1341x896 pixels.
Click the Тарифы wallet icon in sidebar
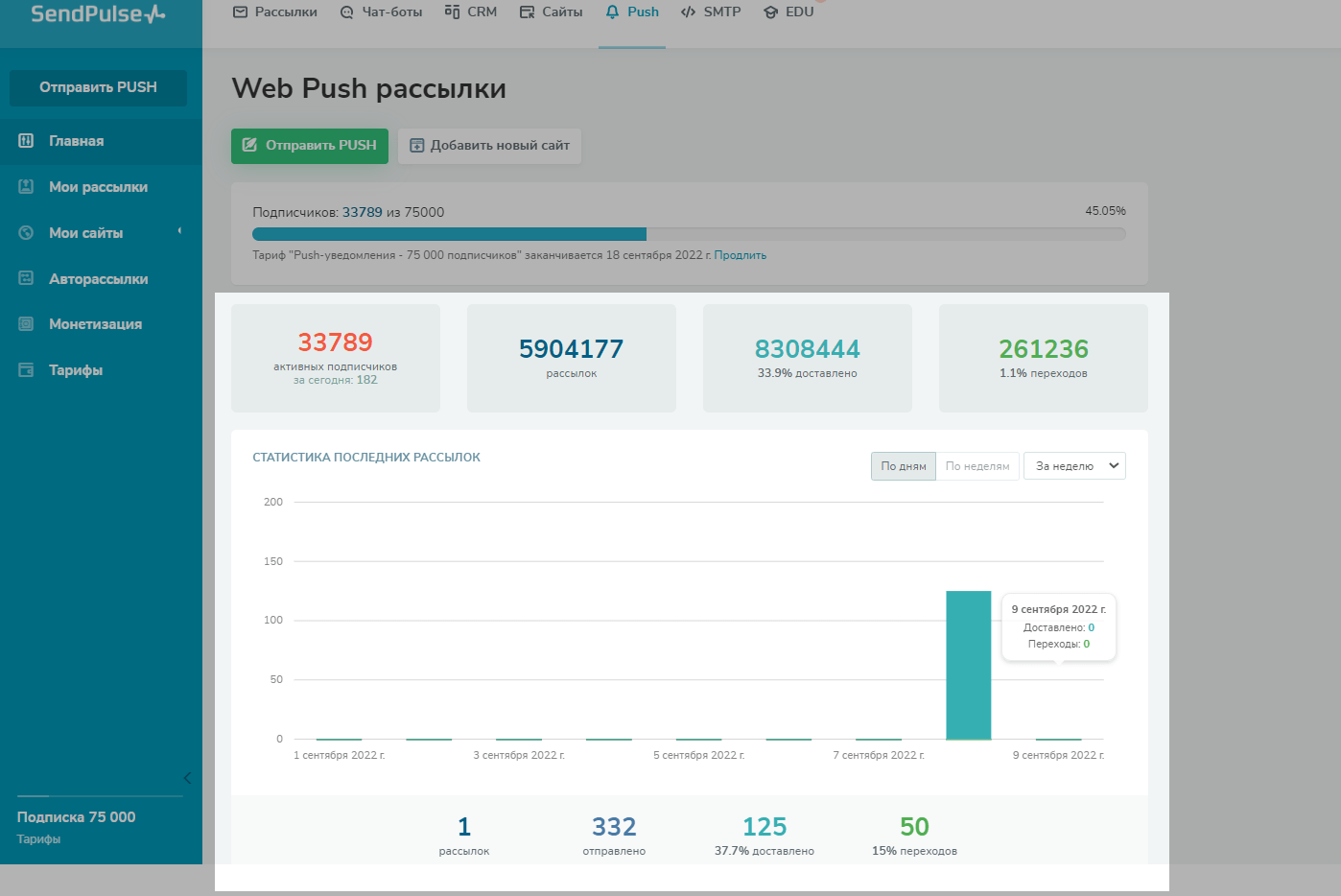[x=27, y=370]
